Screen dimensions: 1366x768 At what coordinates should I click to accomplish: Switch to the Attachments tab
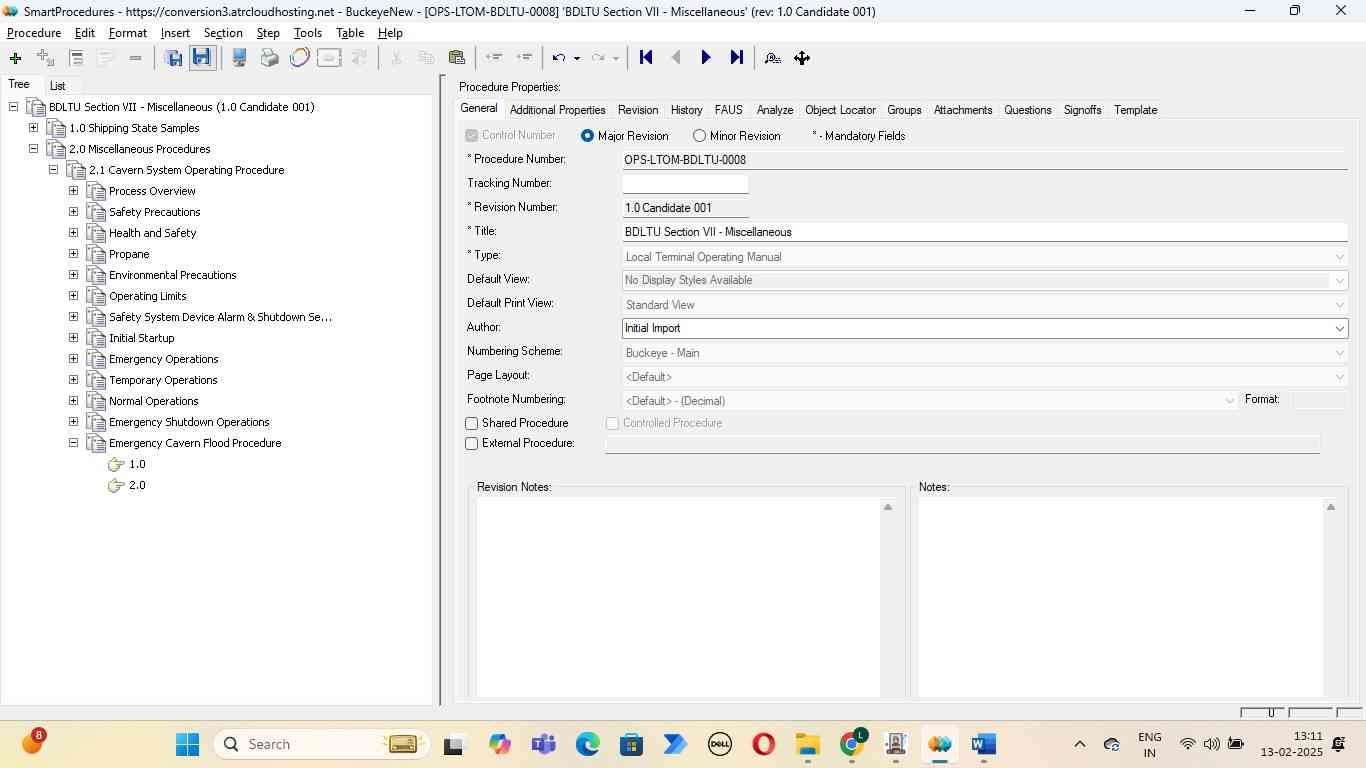(963, 110)
